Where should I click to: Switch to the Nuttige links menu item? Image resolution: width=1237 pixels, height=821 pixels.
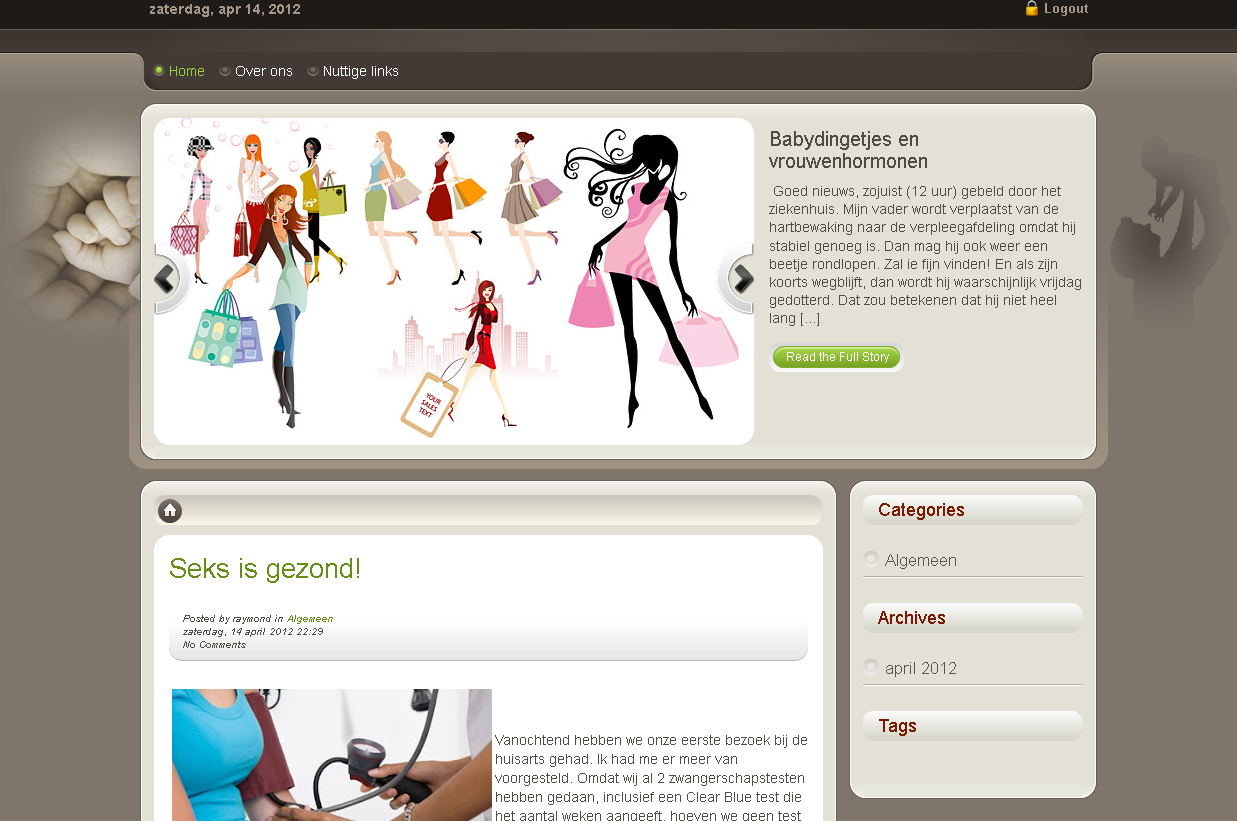pyautogui.click(x=361, y=71)
